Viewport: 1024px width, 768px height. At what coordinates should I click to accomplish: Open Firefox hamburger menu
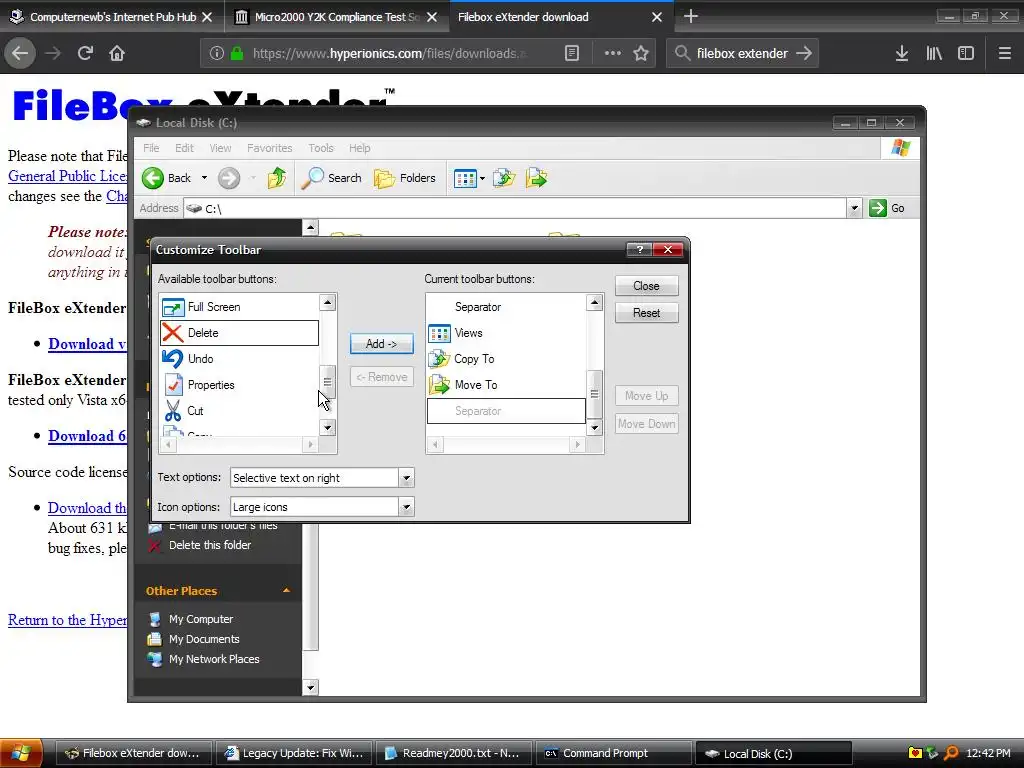tap(1004, 53)
